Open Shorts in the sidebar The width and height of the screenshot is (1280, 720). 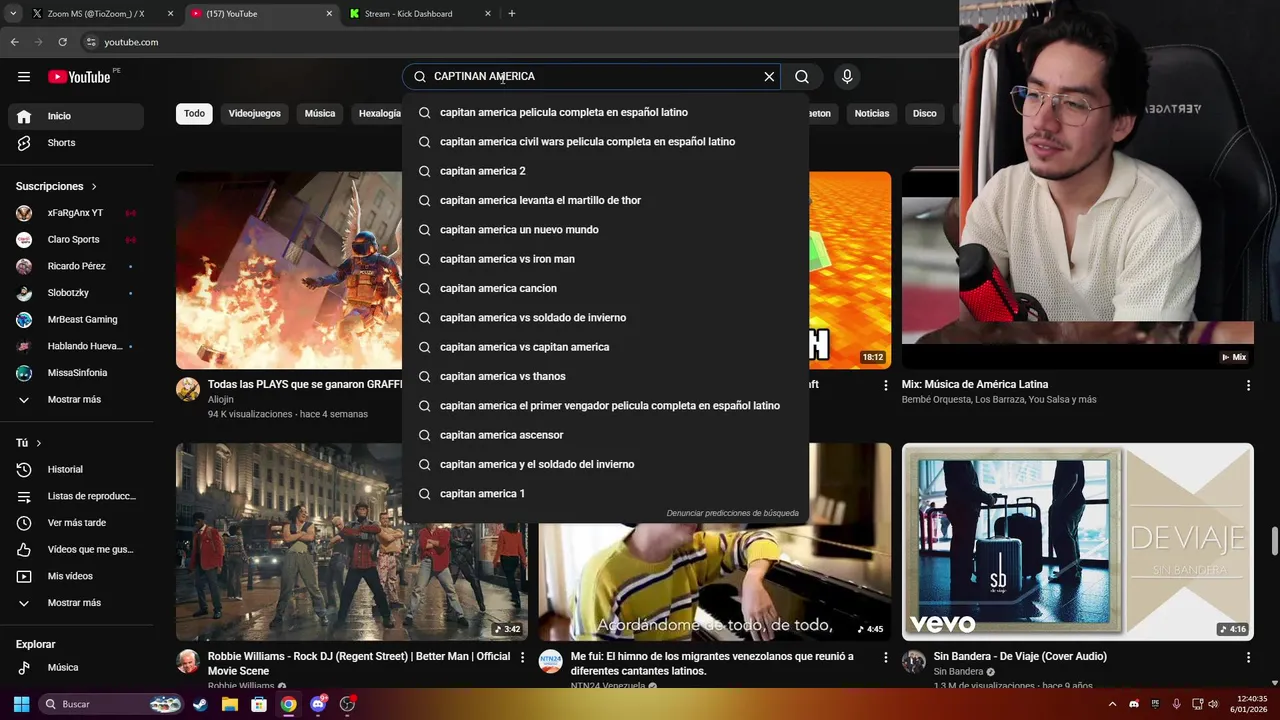click(76, 143)
